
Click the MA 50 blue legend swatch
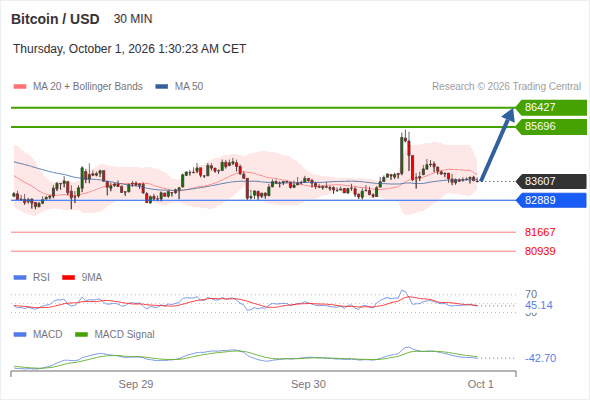click(162, 87)
